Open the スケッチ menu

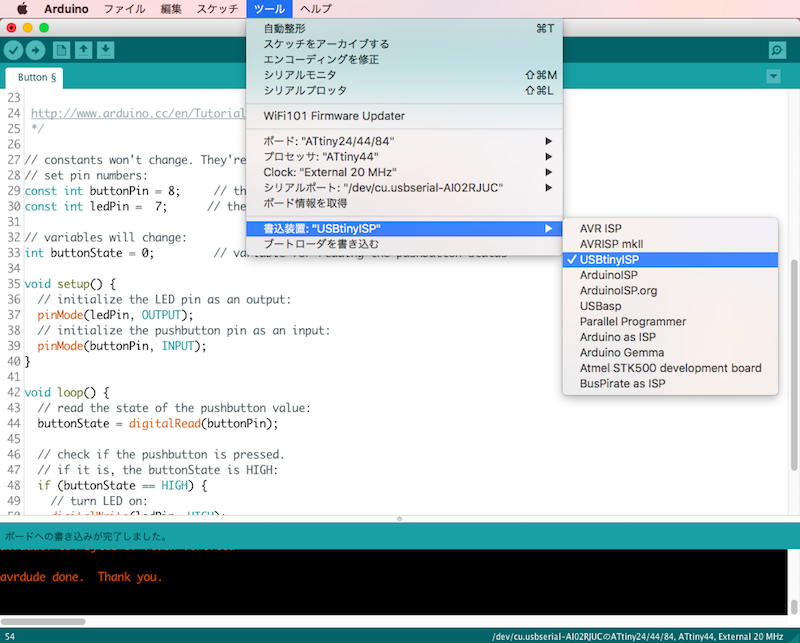[217, 9]
